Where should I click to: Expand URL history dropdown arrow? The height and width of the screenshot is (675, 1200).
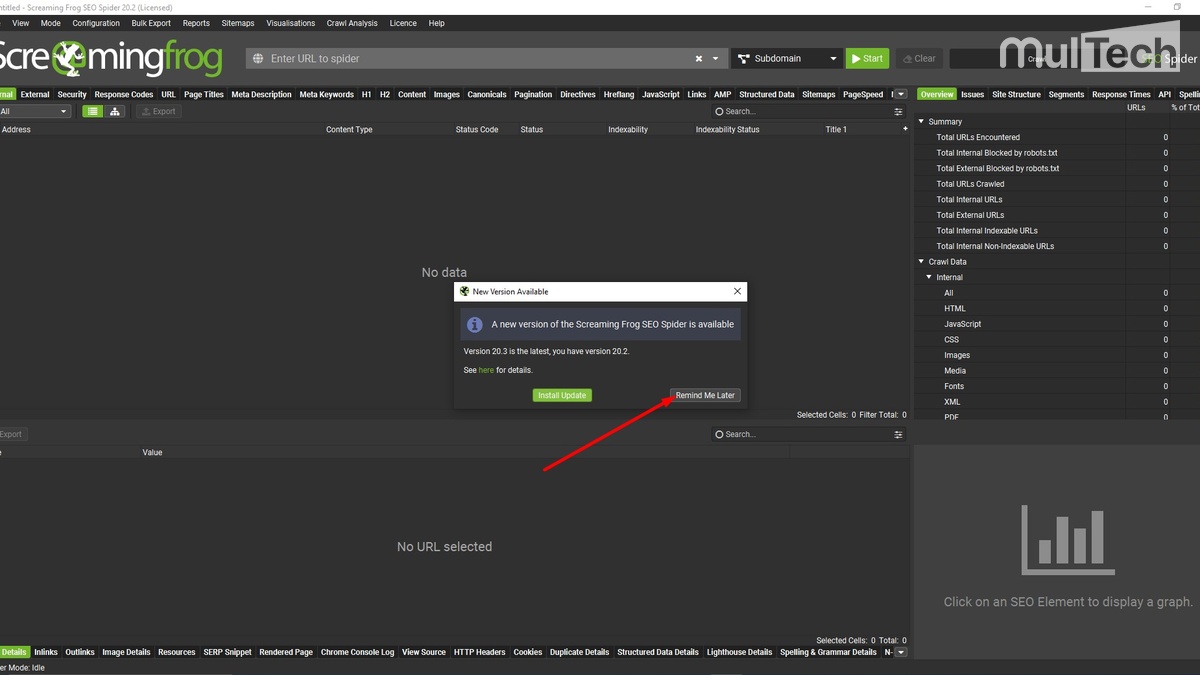[715, 59]
